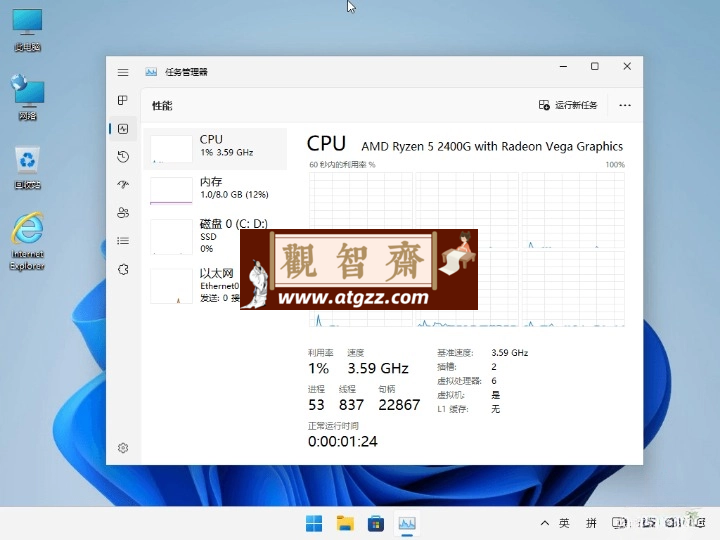Click the disk 0 mini graph thumbnail
Viewport: 720px width, 540px height.
171,237
